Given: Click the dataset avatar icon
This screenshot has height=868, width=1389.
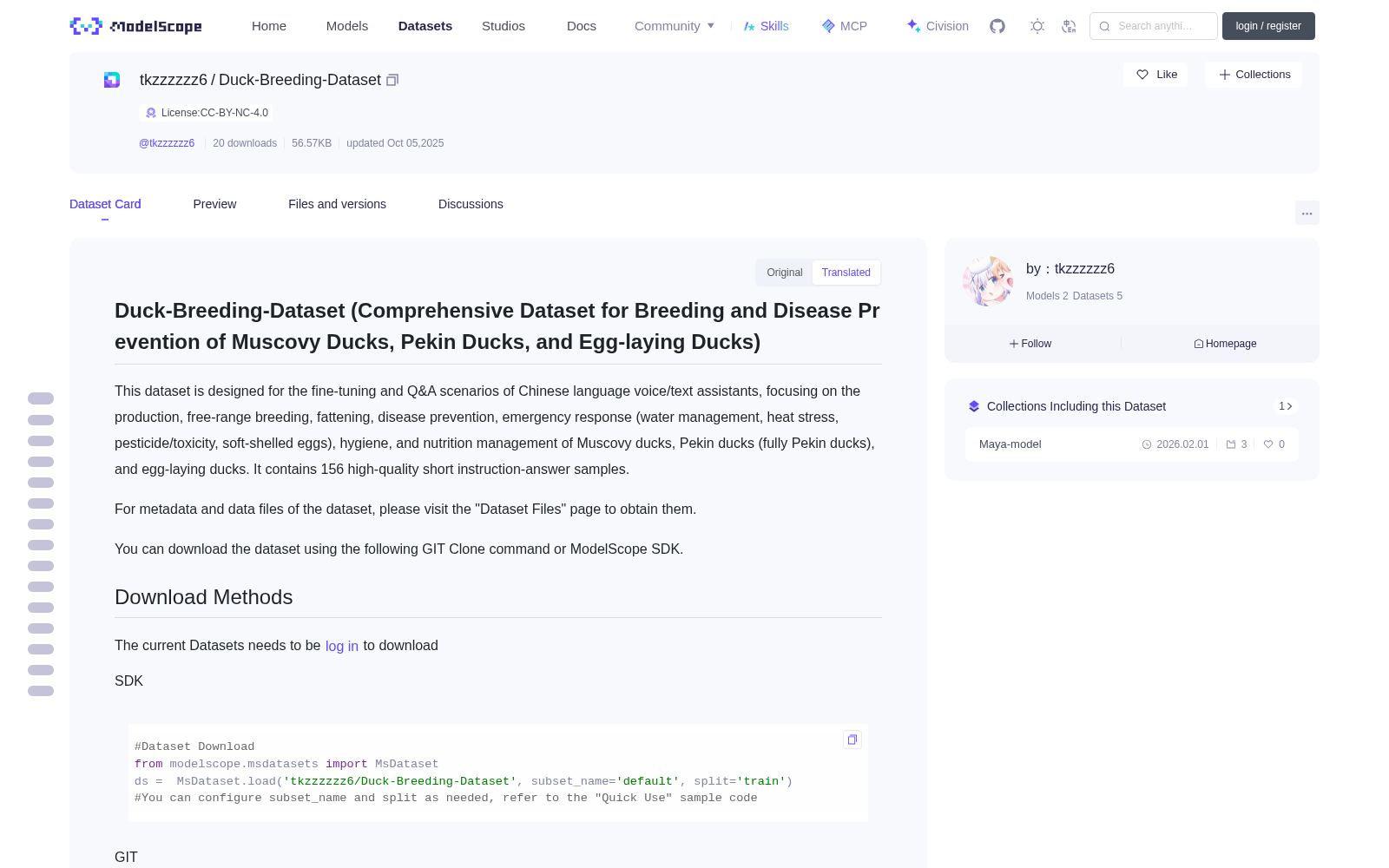Looking at the screenshot, I should point(112,80).
